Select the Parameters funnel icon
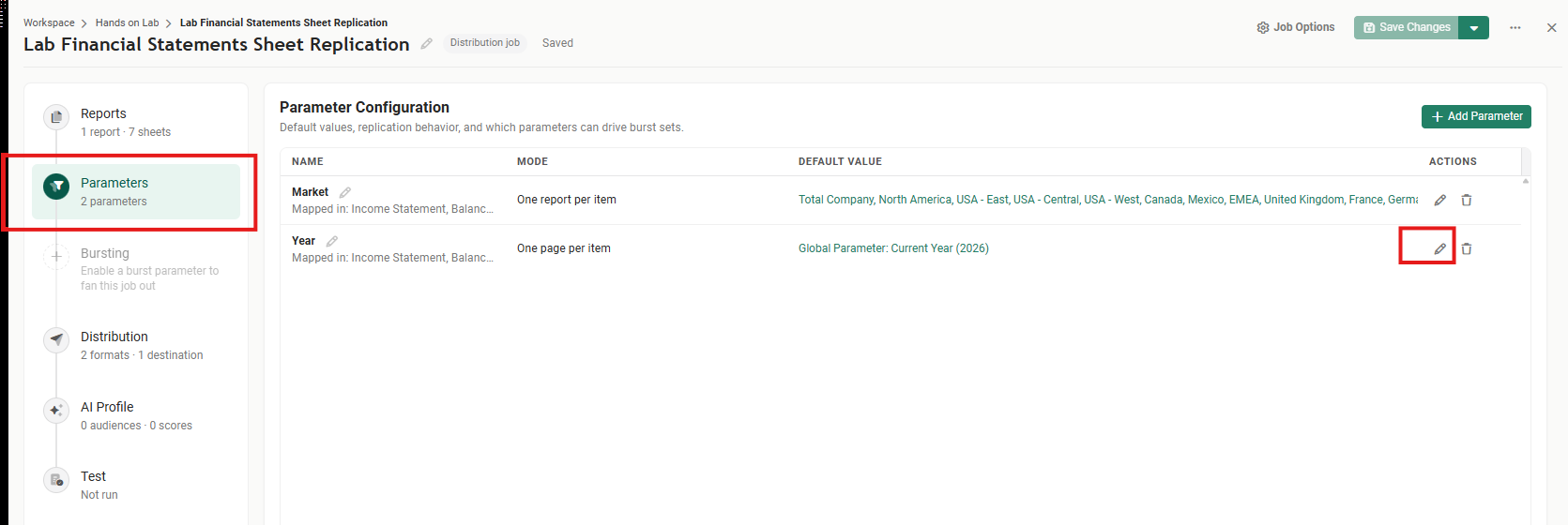The height and width of the screenshot is (525, 1568). [56, 187]
